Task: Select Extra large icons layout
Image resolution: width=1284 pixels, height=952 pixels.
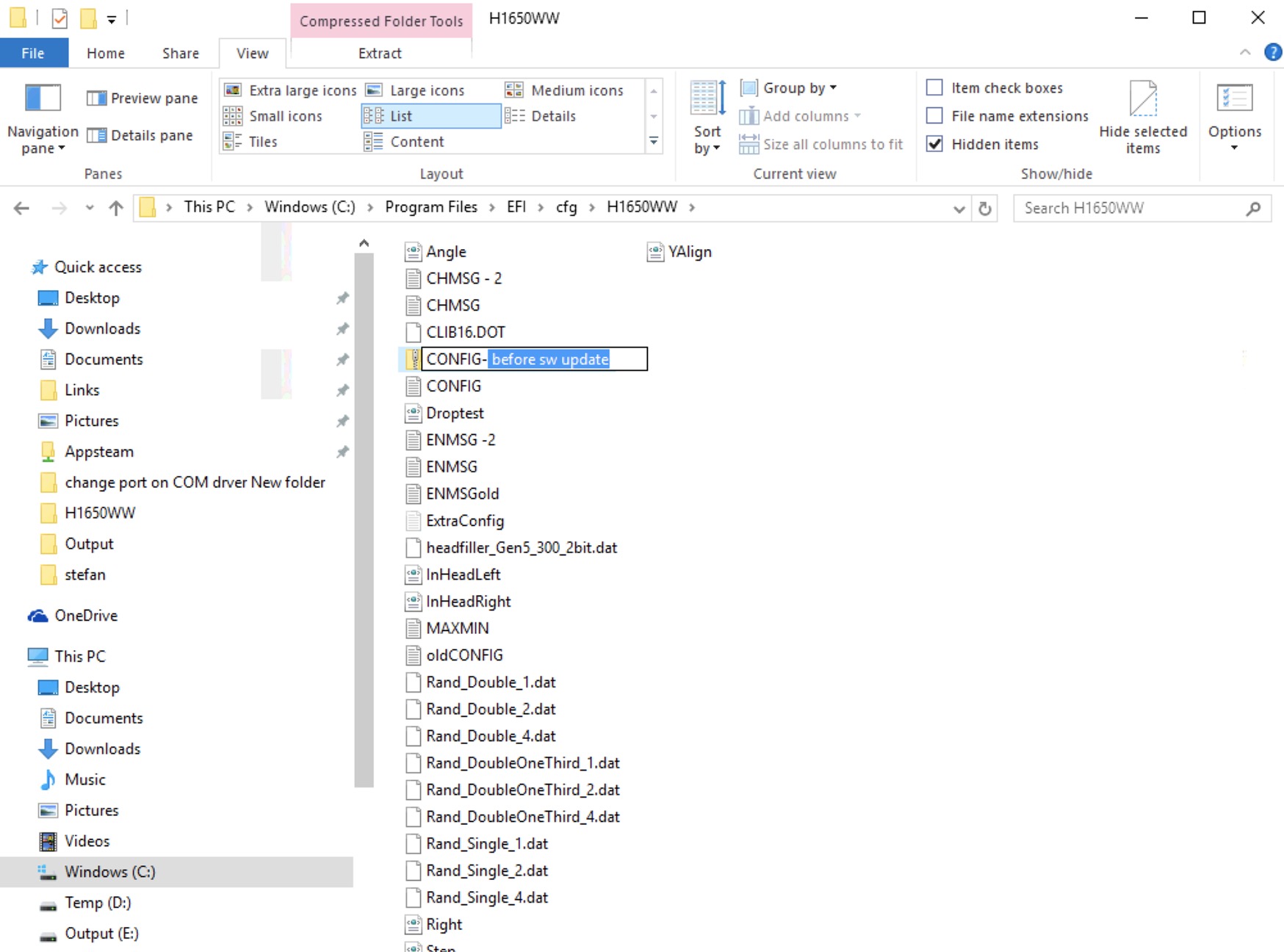Action: [x=290, y=90]
